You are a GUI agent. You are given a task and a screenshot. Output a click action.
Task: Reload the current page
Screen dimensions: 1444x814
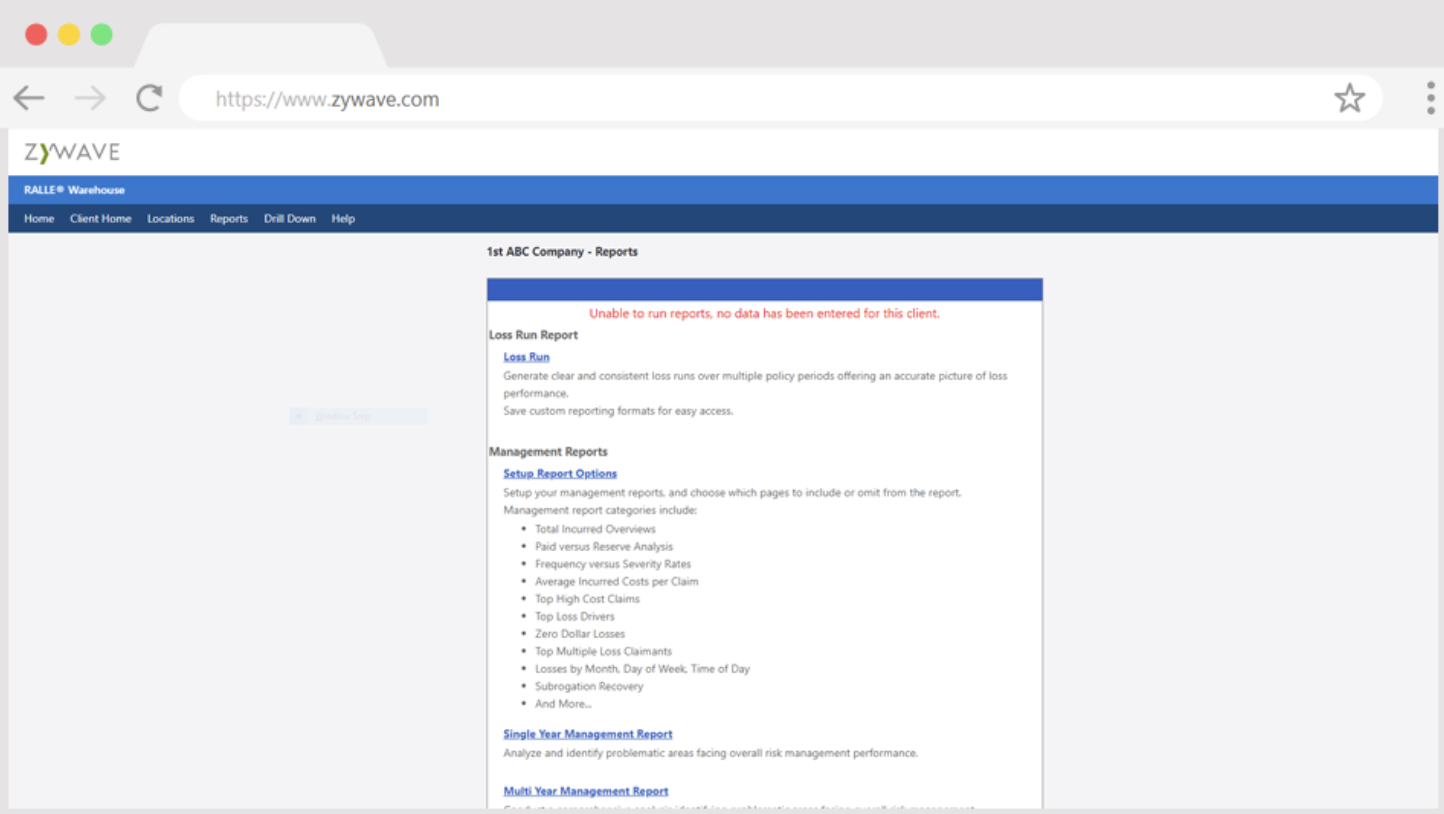coord(148,98)
